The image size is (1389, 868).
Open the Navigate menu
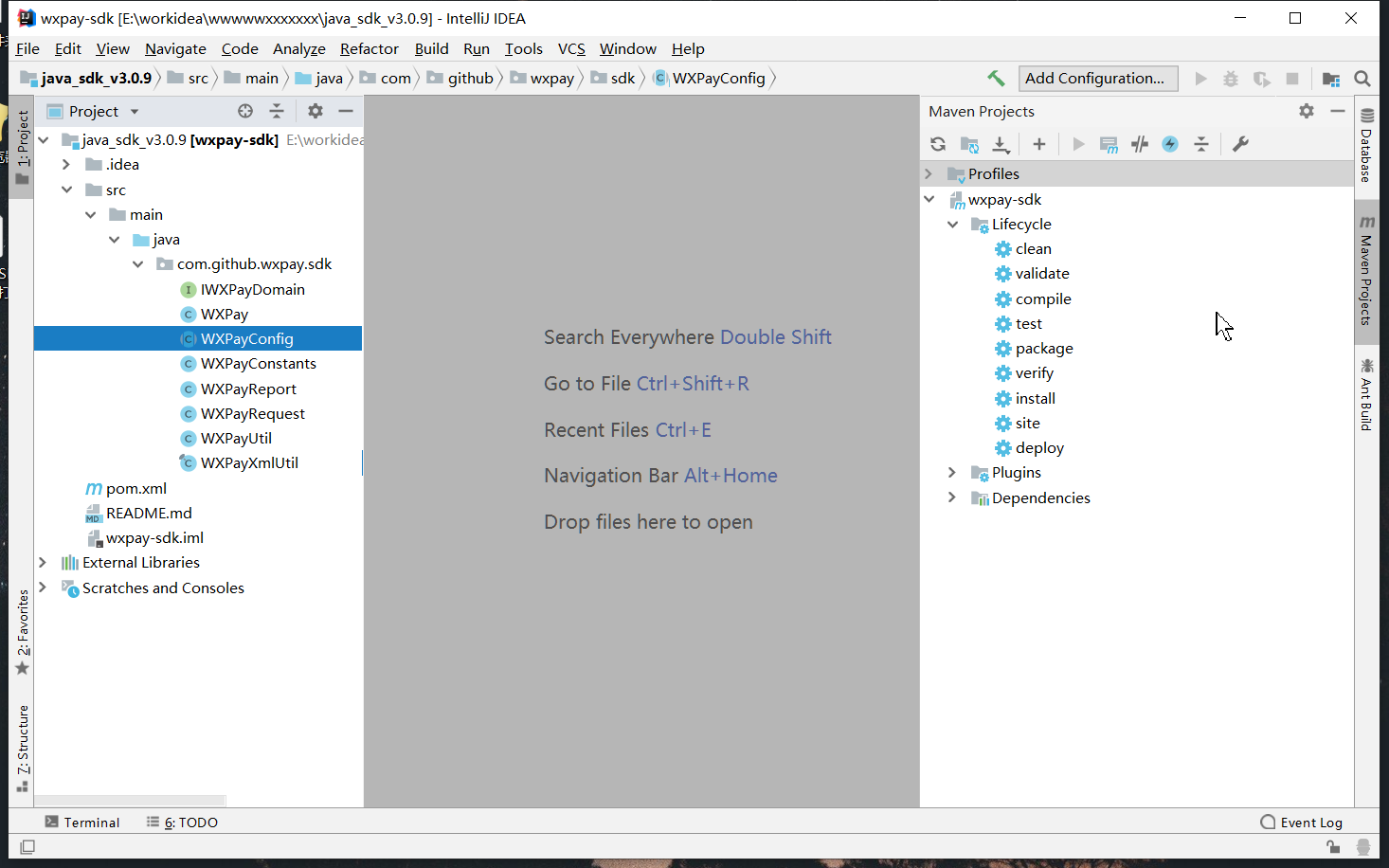[175, 48]
